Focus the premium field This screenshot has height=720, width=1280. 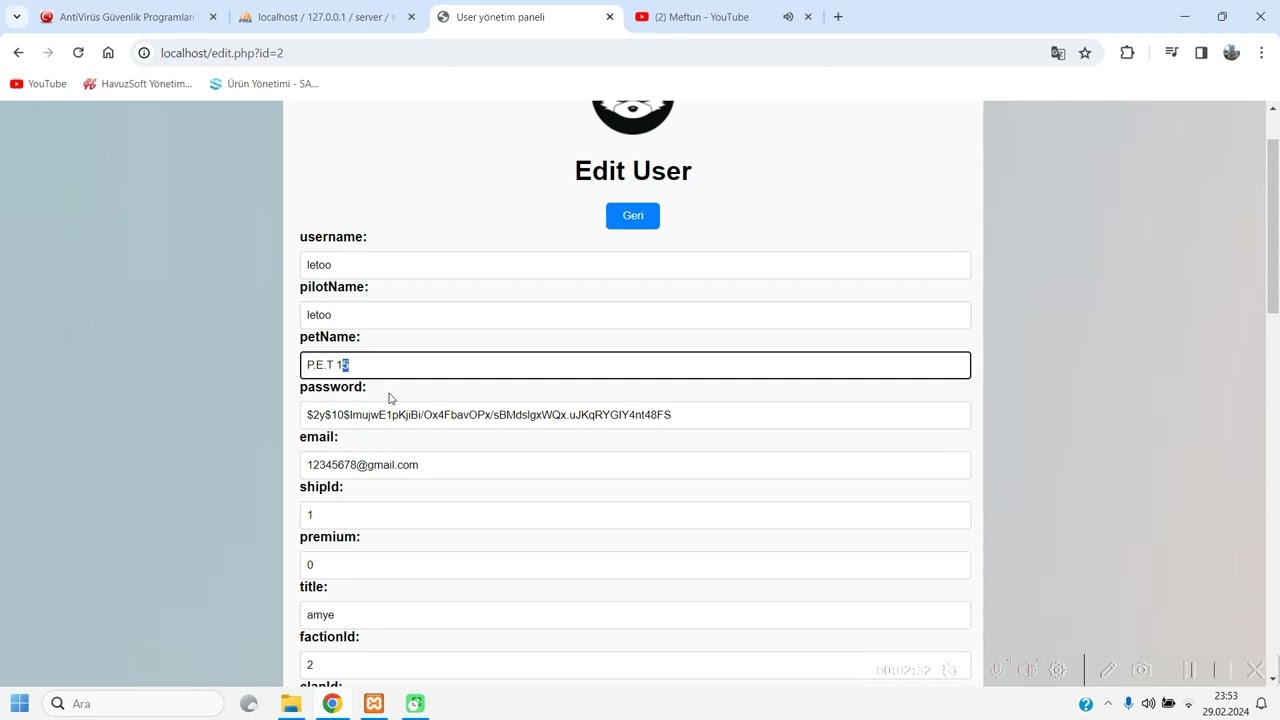635,565
